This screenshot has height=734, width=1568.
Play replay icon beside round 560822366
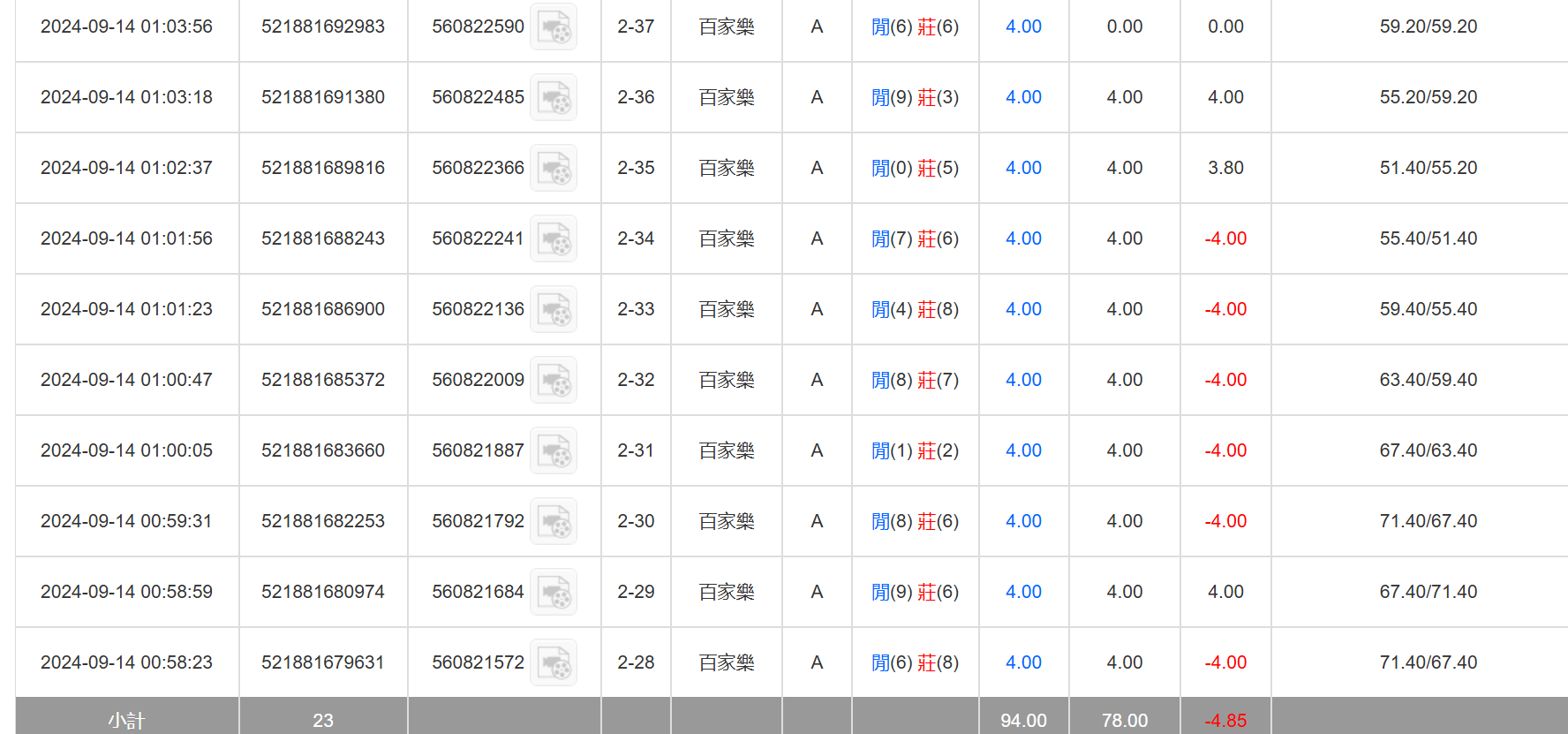[x=554, y=169]
